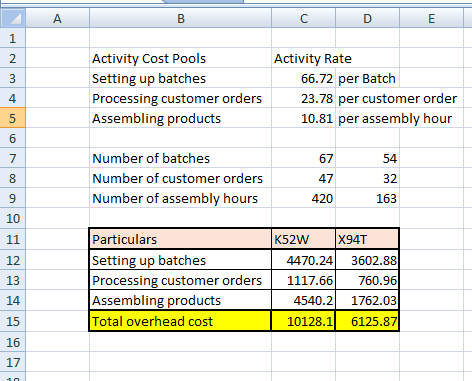Click the 66.72 rate cell
The image size is (472, 381).
[304, 78]
